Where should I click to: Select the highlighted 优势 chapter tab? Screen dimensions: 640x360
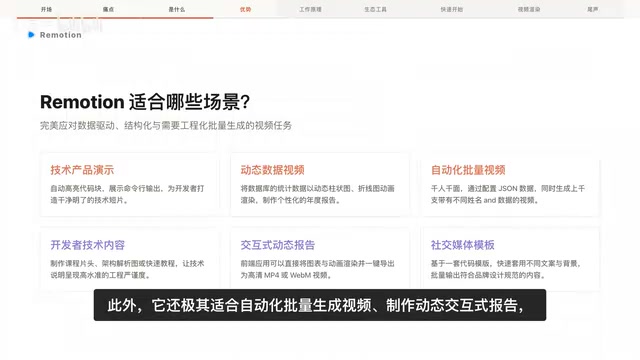tap(245, 9)
